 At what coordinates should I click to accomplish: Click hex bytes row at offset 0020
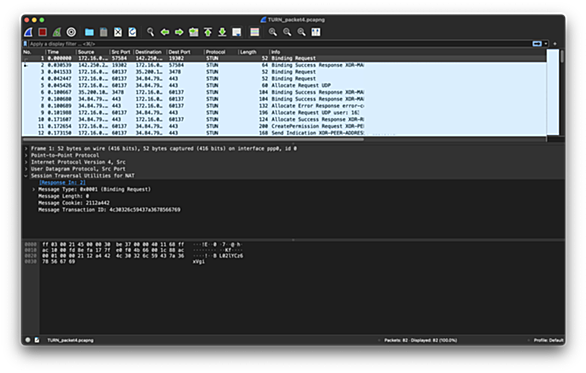click(x=113, y=256)
